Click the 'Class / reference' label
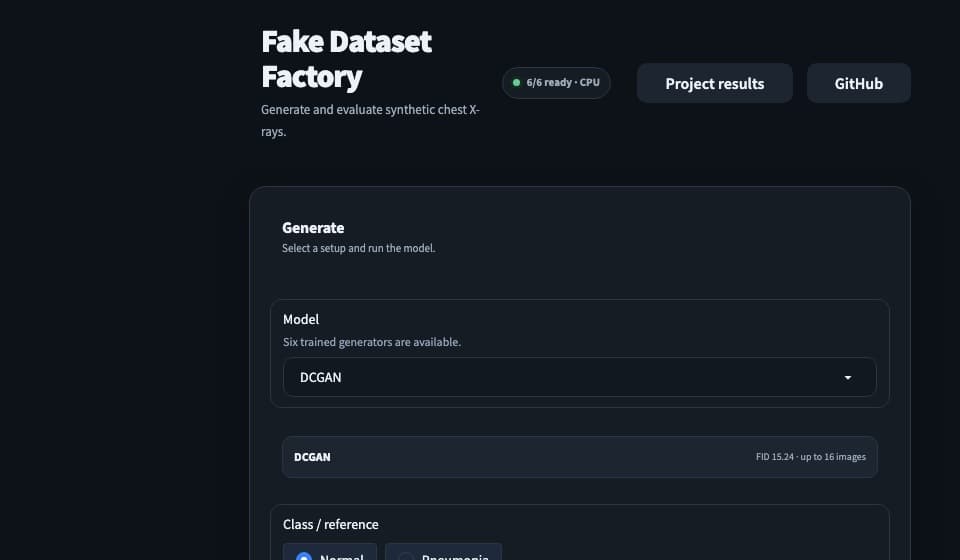Viewport: 960px width, 560px height. click(x=331, y=525)
